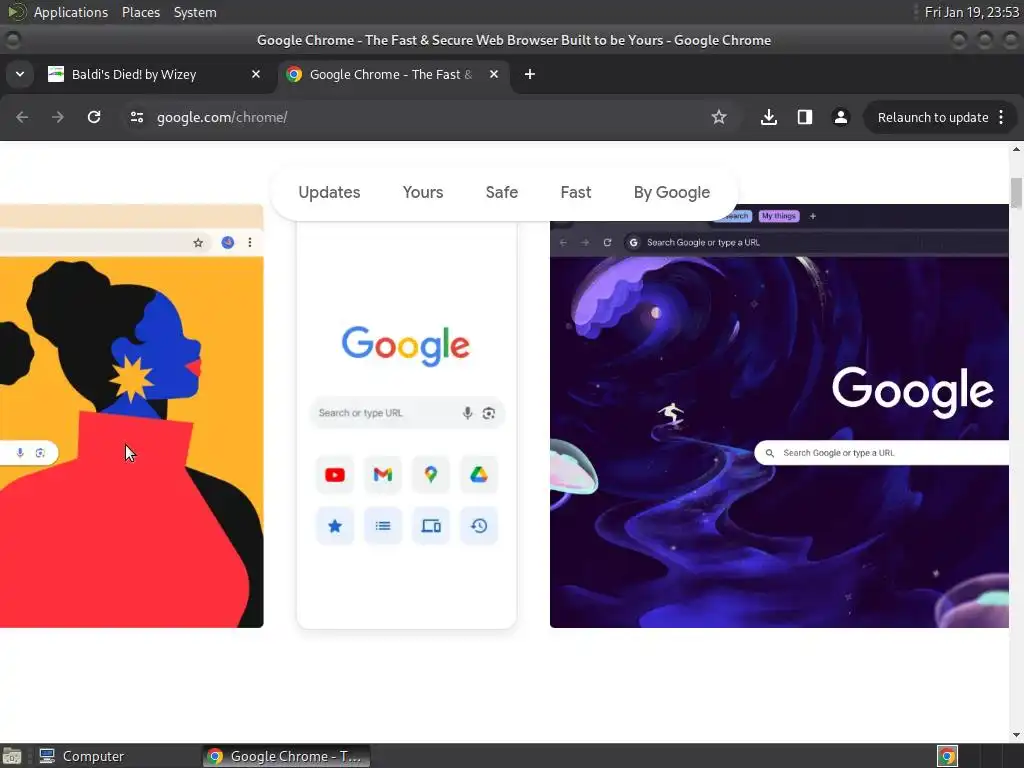Open the Places menu
The image size is (1024, 768).
(140, 12)
